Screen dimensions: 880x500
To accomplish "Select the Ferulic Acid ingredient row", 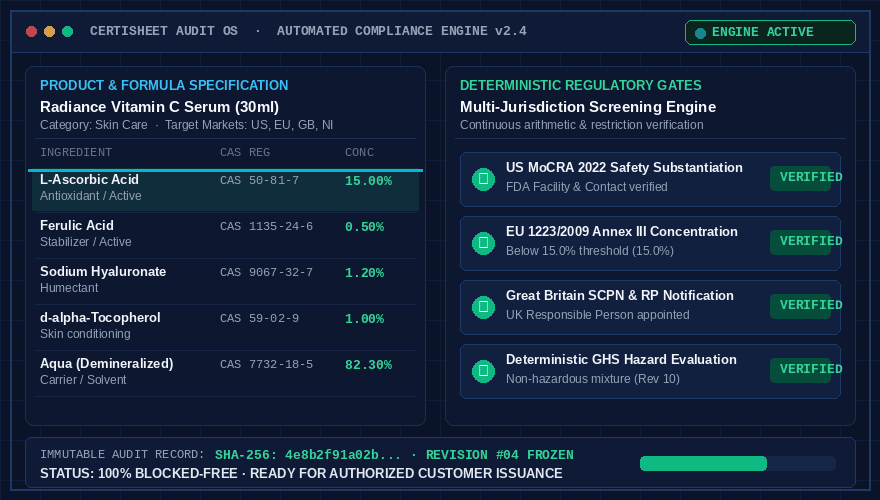I will [226, 235].
